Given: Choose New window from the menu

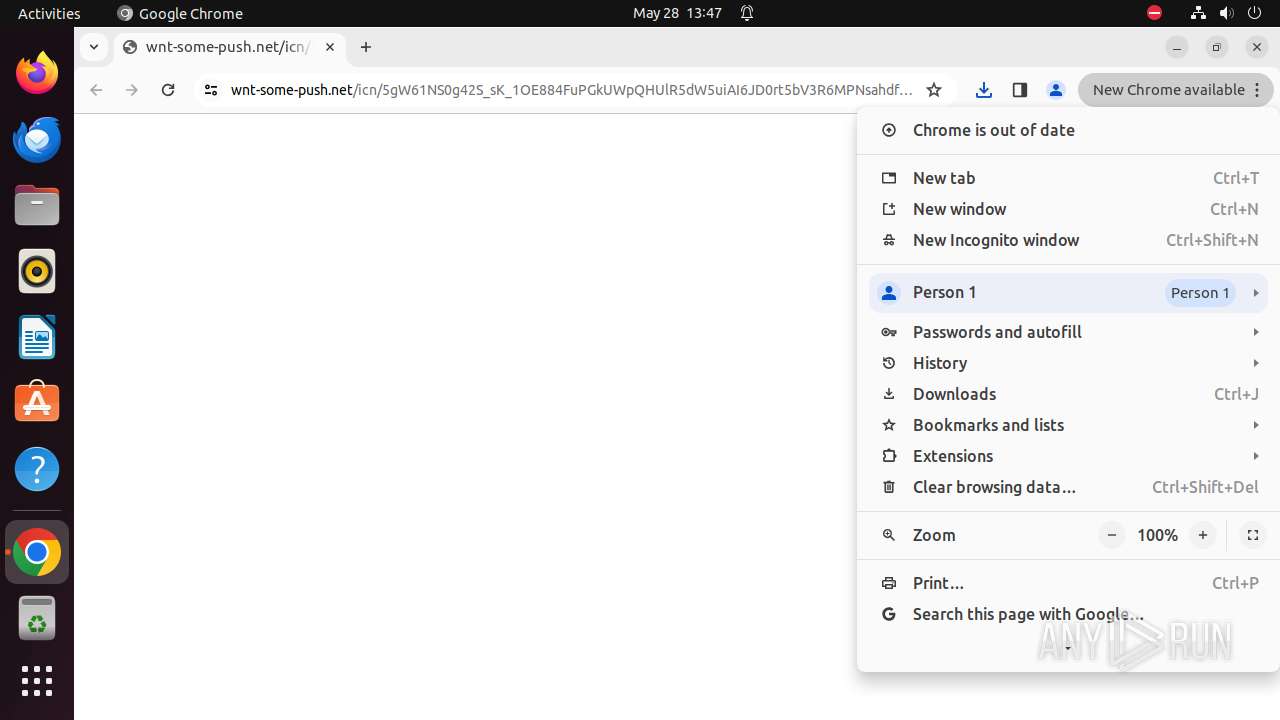Looking at the screenshot, I should tap(1068, 209).
